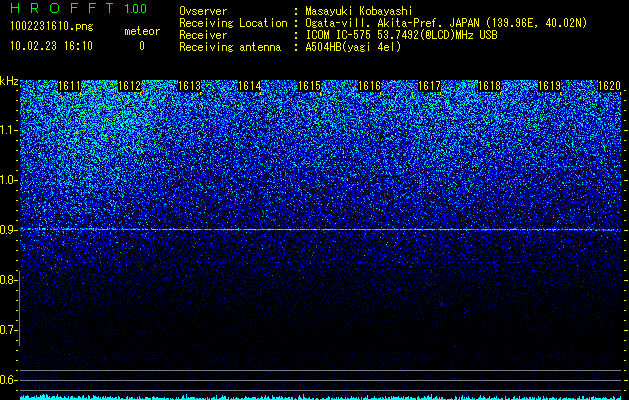Click the 0.6 kHz axis label
Viewport: 629px width, 400px height.
pyautogui.click(x=8, y=380)
